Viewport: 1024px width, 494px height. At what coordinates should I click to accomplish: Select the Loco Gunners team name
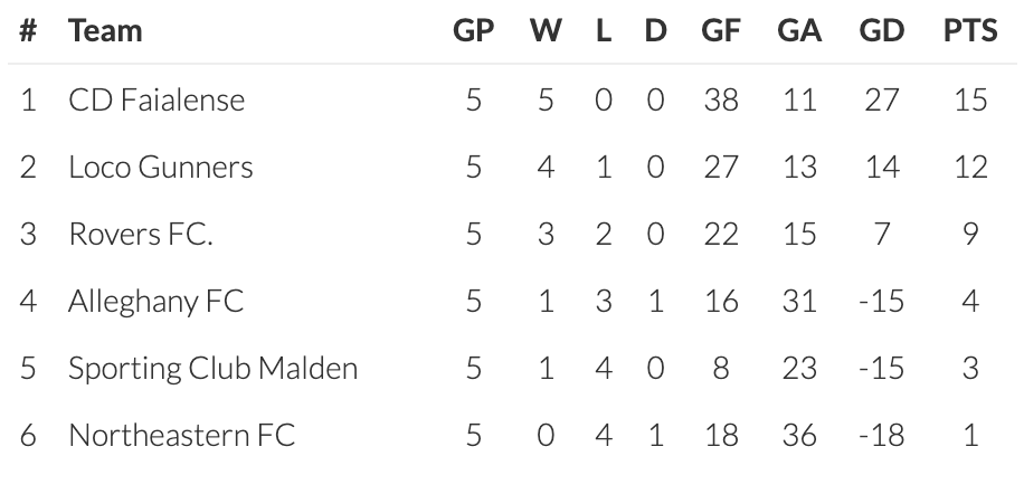coord(160,167)
